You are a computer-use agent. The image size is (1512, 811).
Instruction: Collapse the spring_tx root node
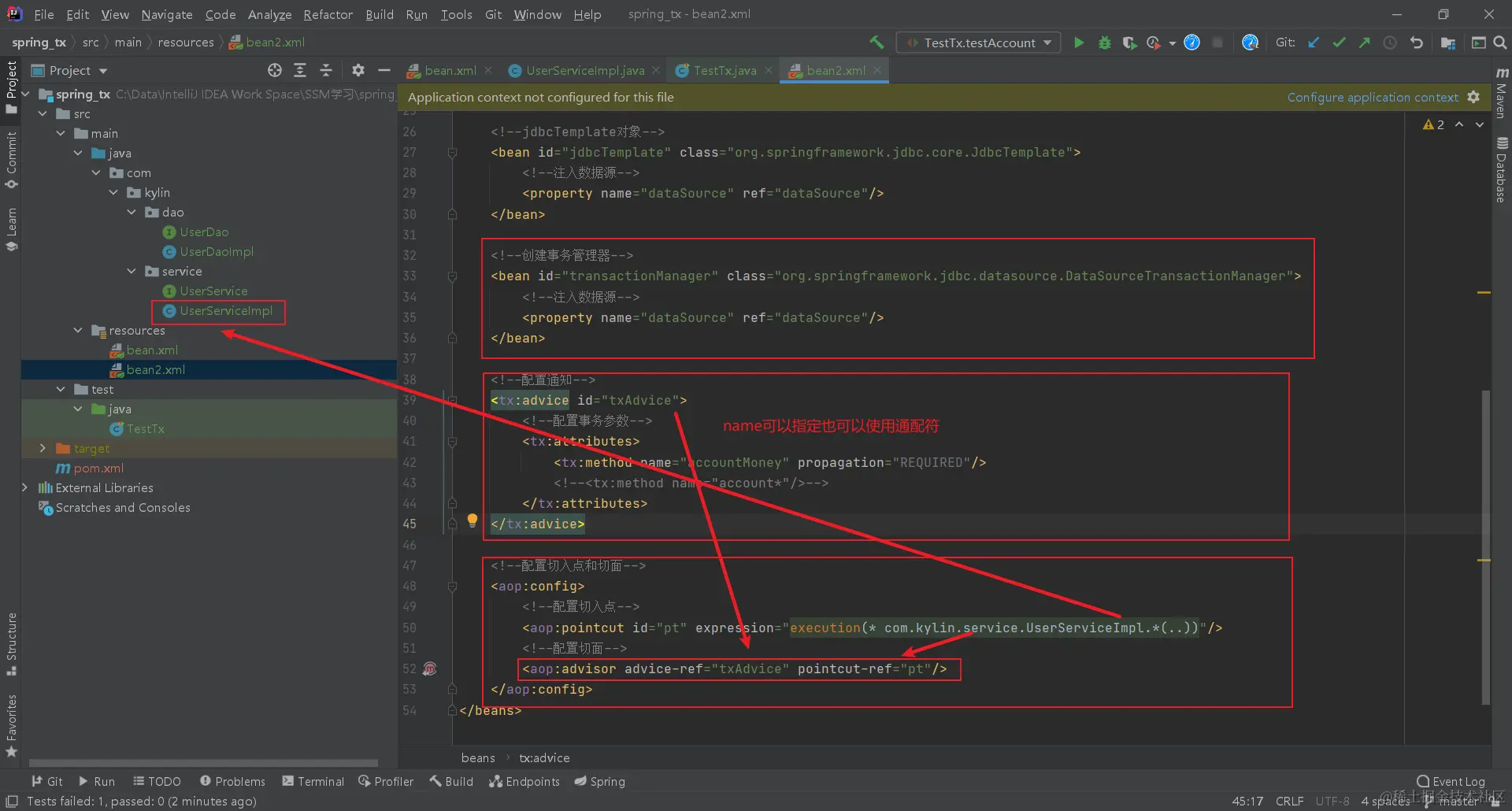[25, 94]
